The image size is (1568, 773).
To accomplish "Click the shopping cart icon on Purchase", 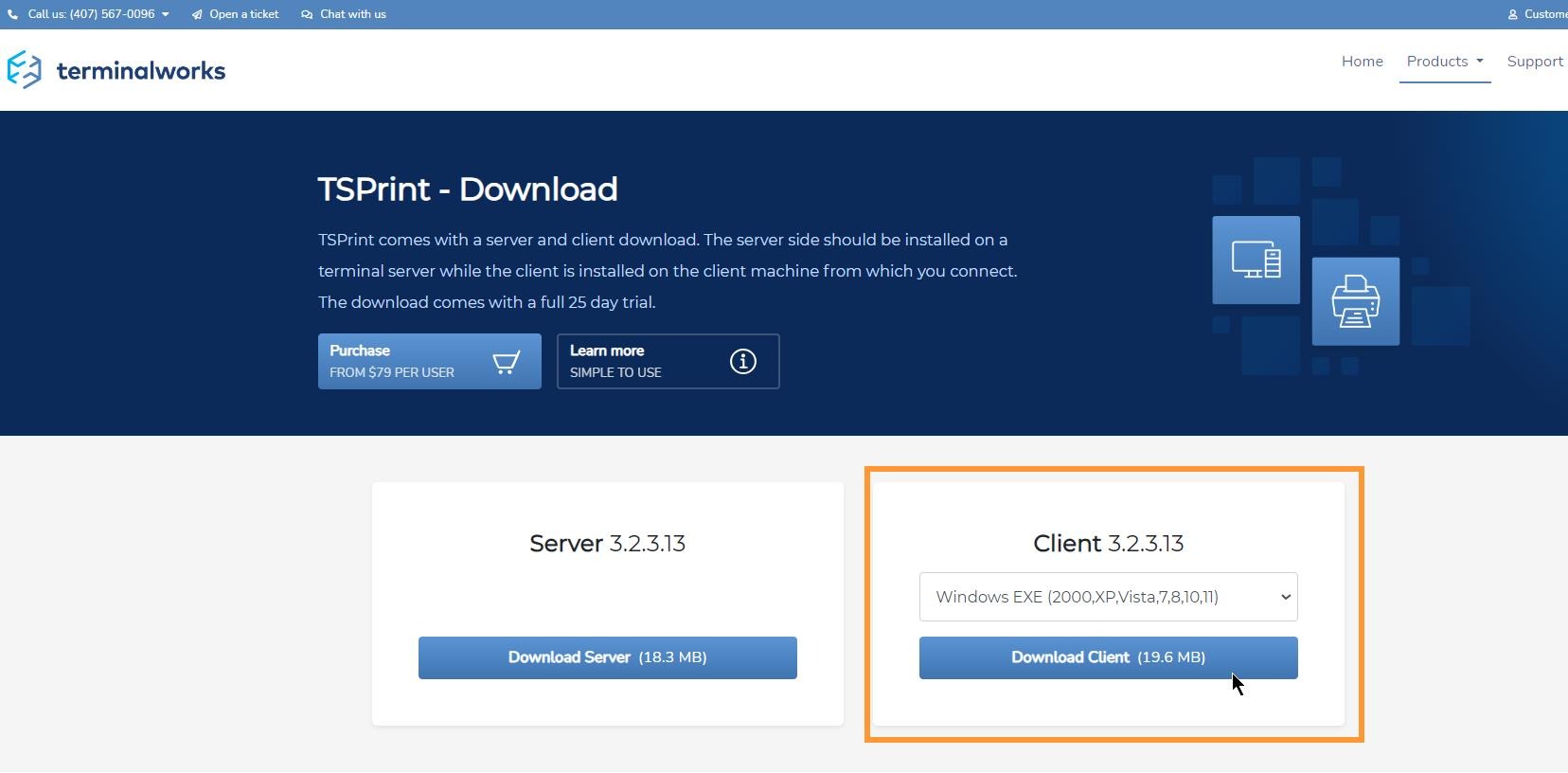I will [507, 362].
